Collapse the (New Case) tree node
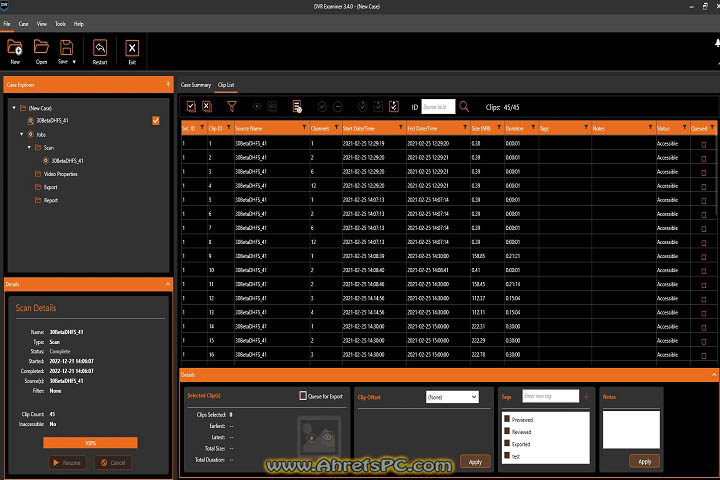Screen dimensions: 720x480 tap(14, 108)
